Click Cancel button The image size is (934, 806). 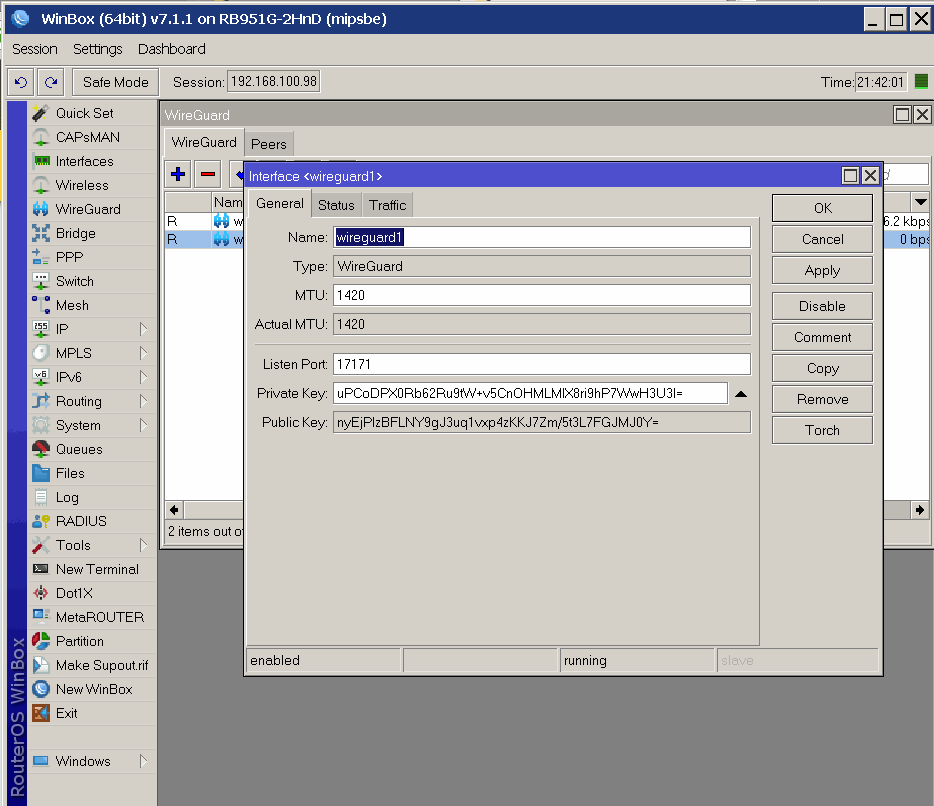click(x=823, y=239)
